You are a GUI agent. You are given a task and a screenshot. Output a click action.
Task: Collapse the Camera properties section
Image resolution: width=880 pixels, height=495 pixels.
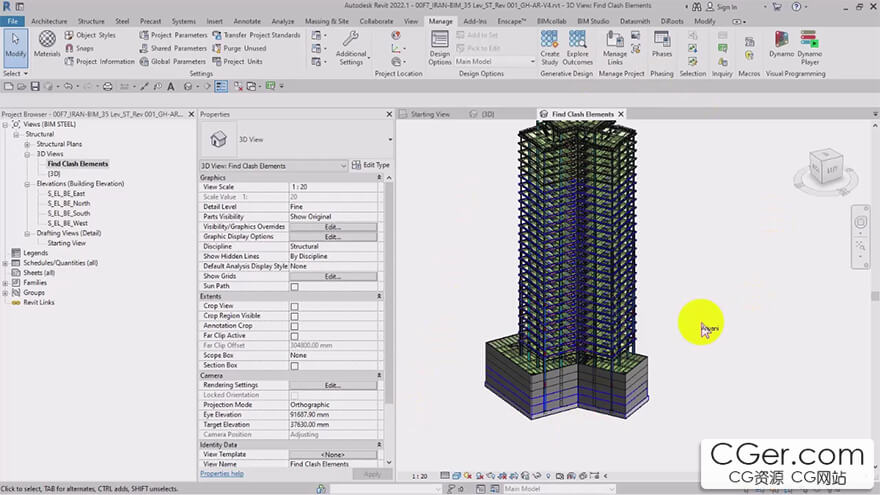pyautogui.click(x=379, y=375)
